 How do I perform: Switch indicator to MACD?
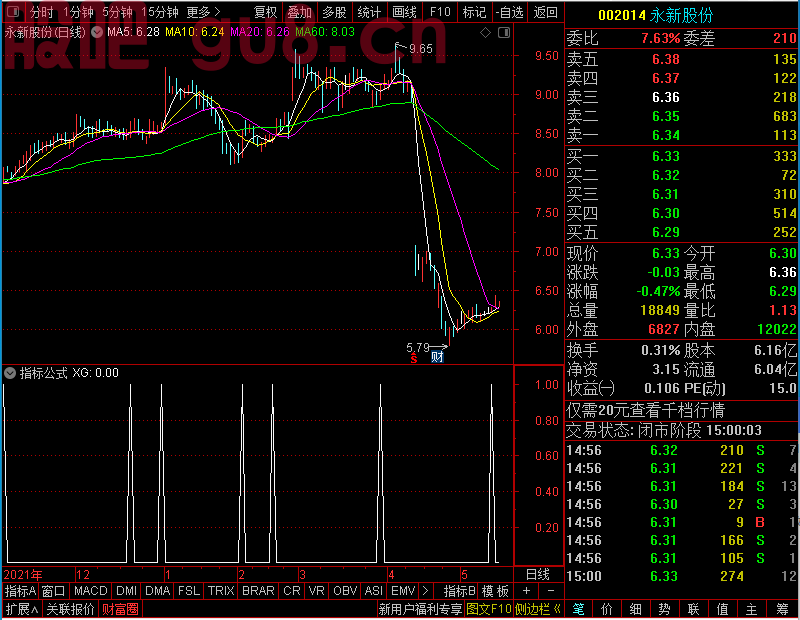point(91,591)
